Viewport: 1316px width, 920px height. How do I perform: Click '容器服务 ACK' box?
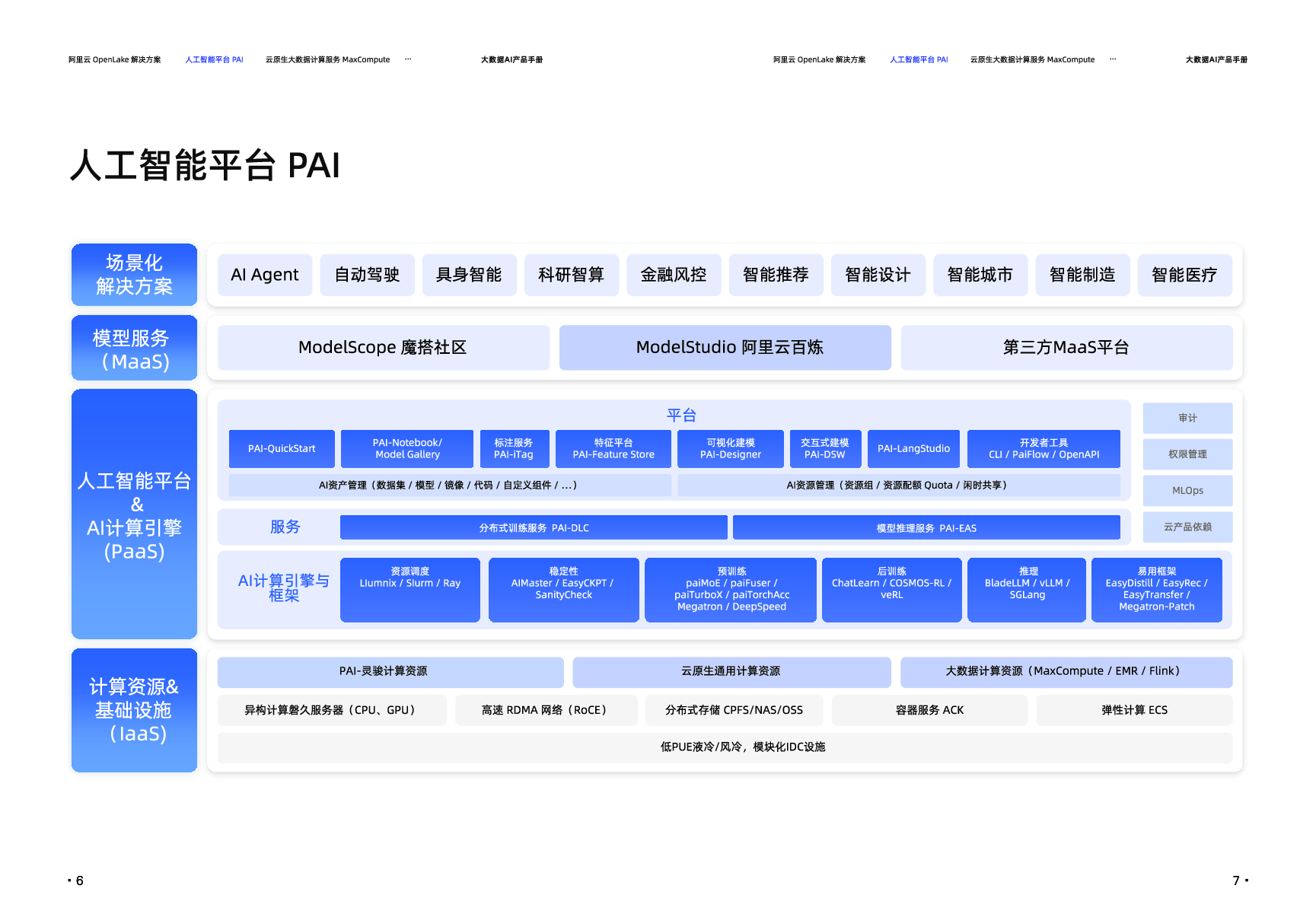[x=929, y=710]
